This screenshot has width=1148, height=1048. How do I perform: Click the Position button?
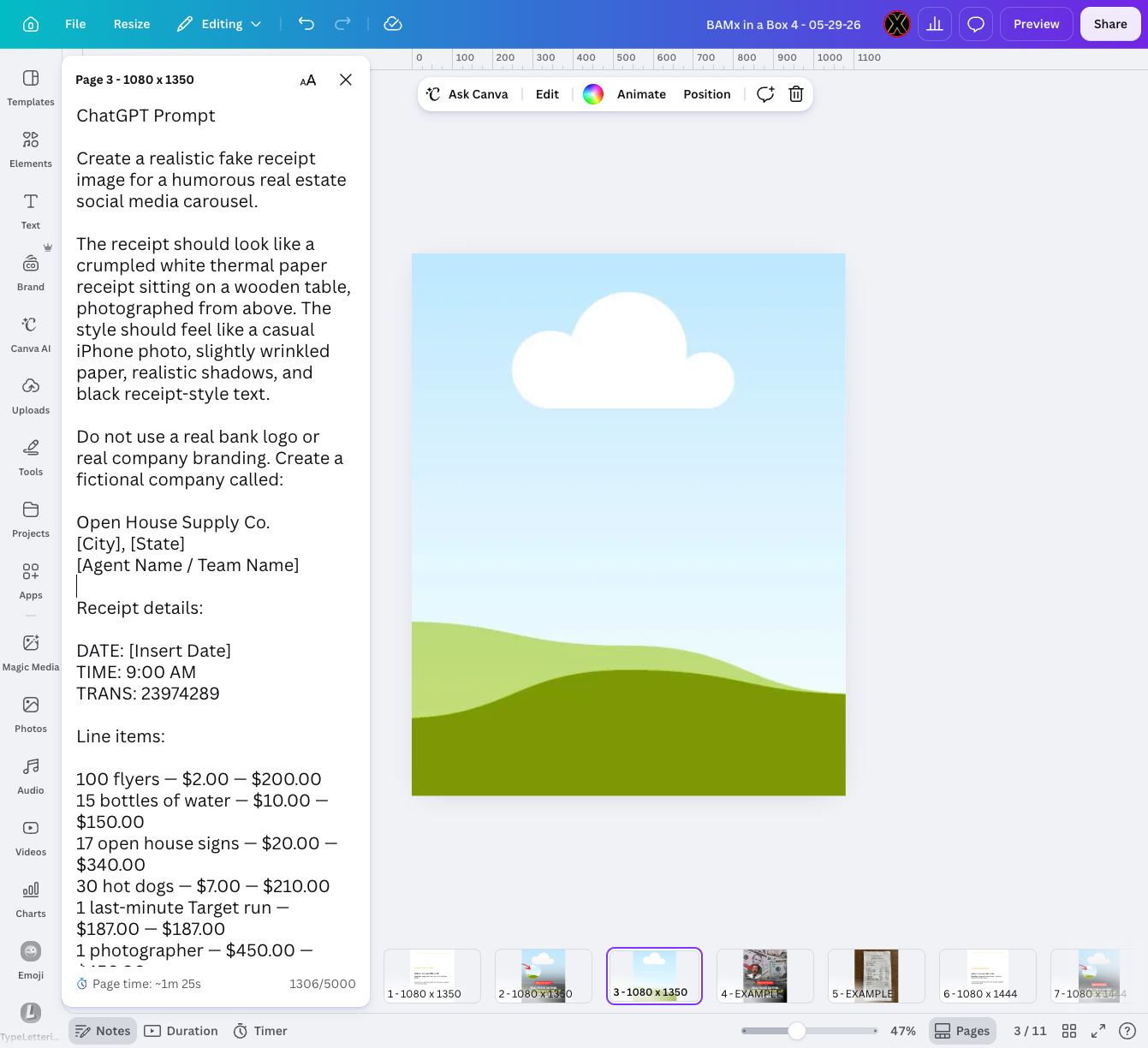pyautogui.click(x=707, y=94)
